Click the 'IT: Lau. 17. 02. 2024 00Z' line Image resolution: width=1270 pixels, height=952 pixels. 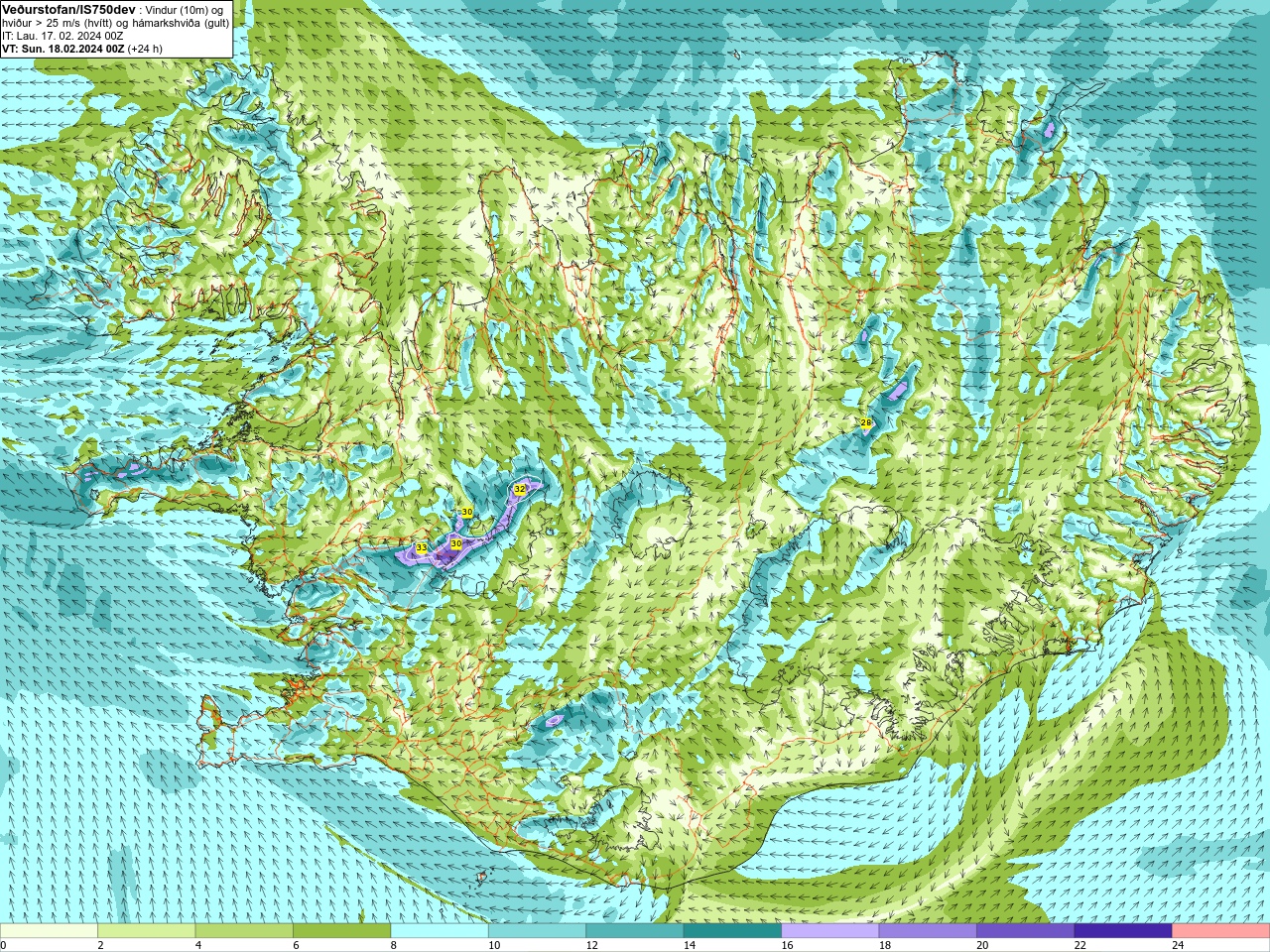tap(63, 36)
